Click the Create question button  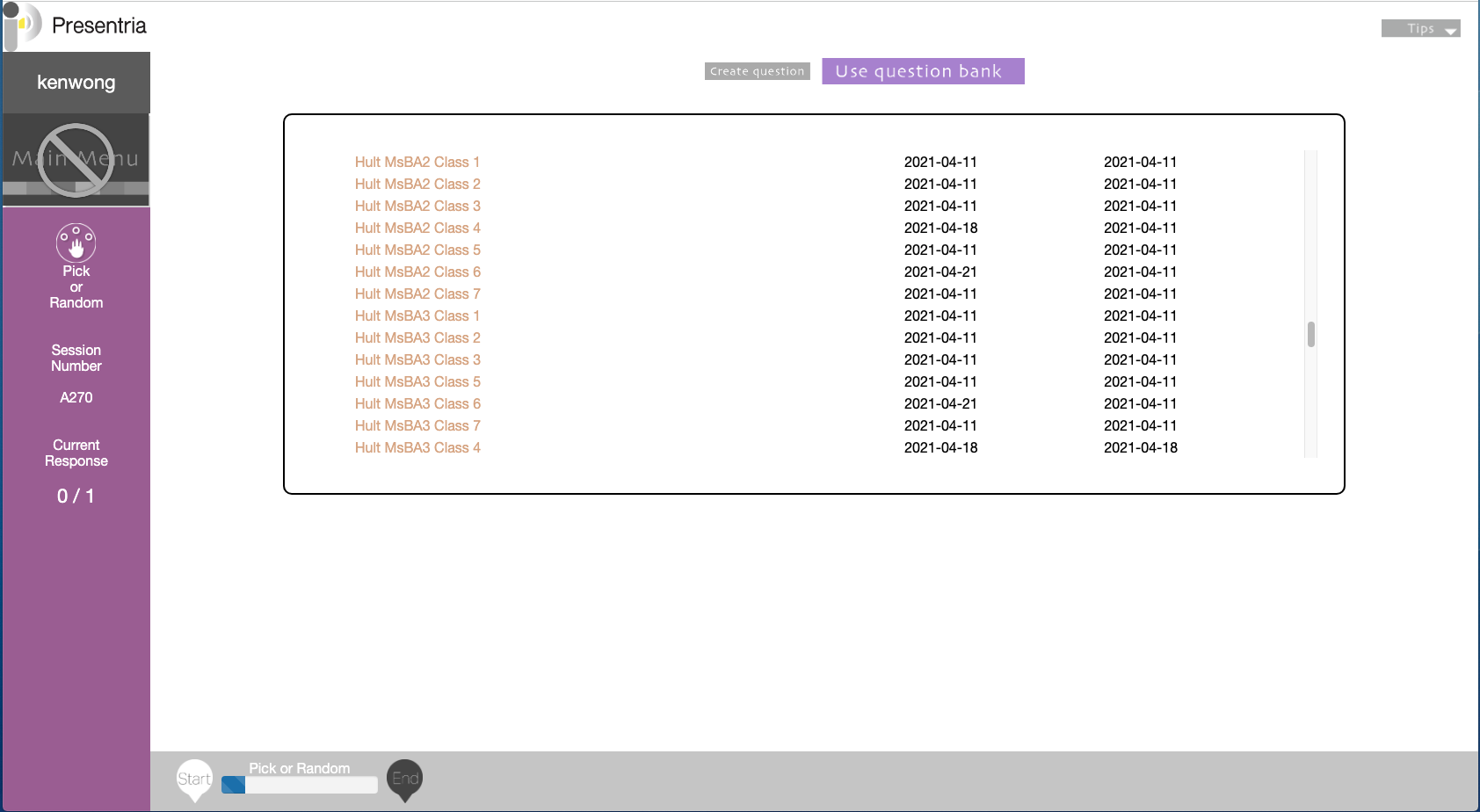pos(758,71)
